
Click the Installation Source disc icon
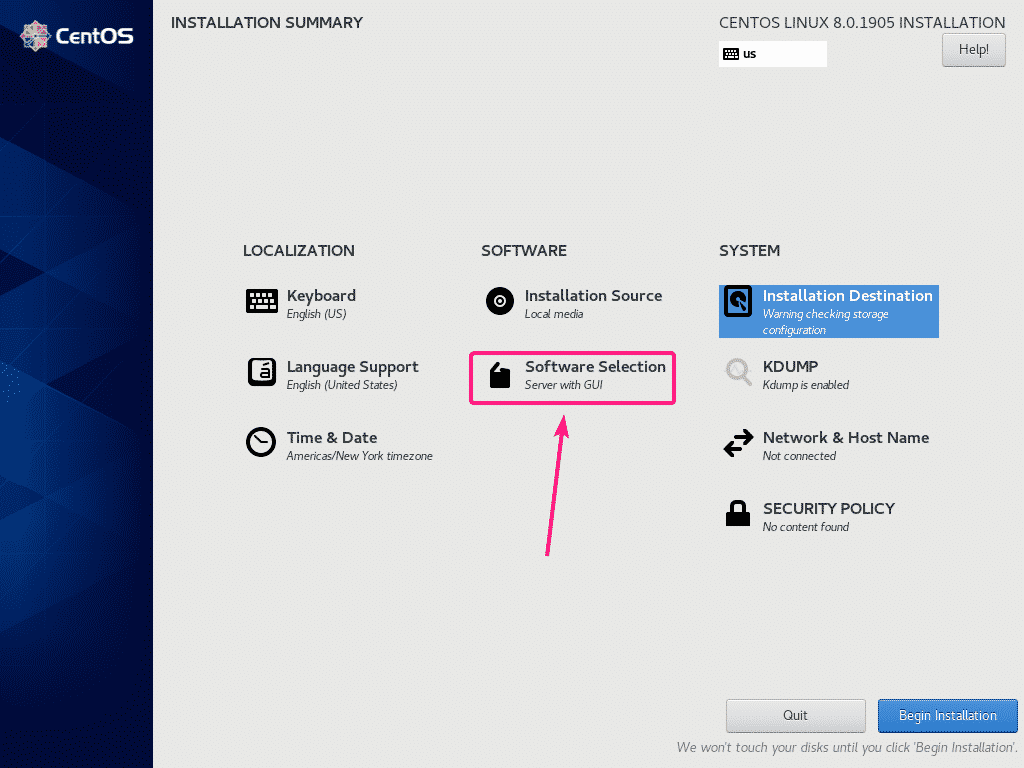point(500,301)
